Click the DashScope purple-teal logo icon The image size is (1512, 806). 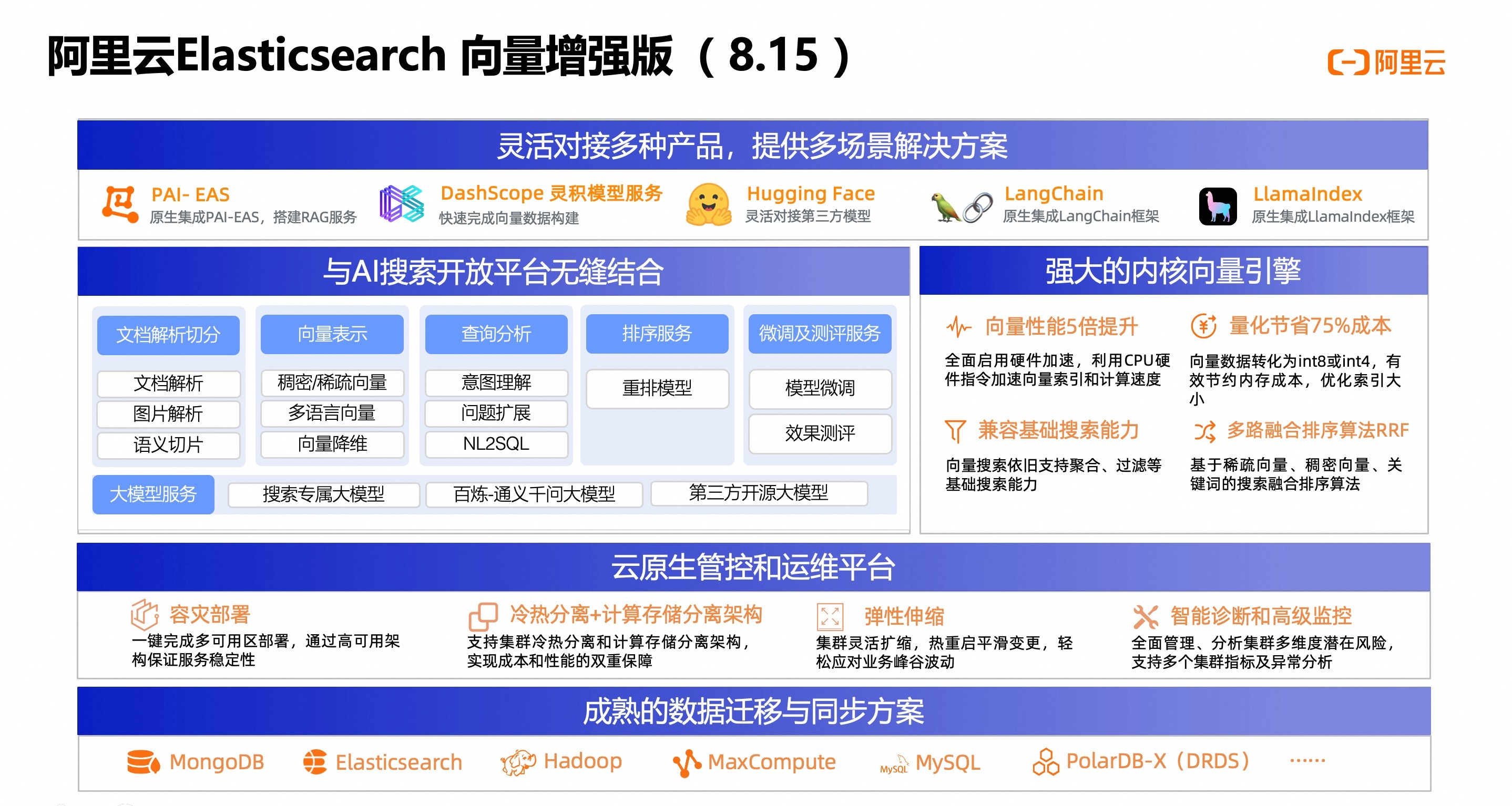[402, 203]
